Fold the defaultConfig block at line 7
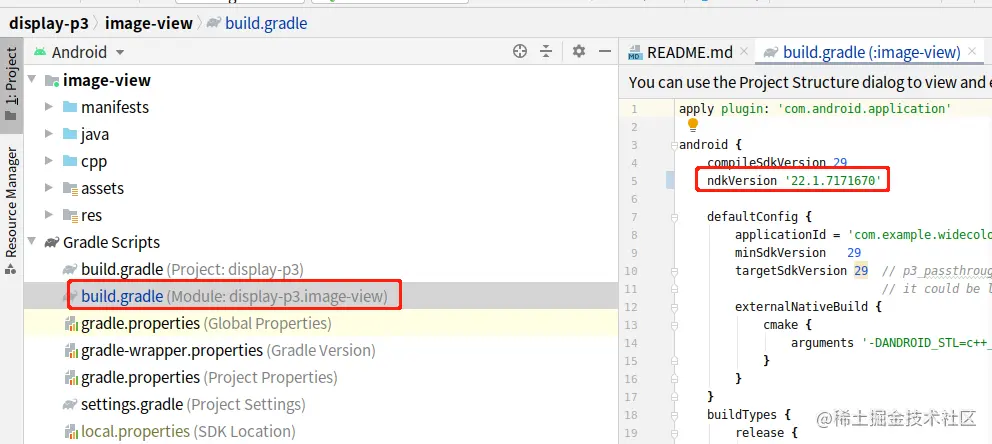Viewport: 992px width, 444px height. click(674, 217)
